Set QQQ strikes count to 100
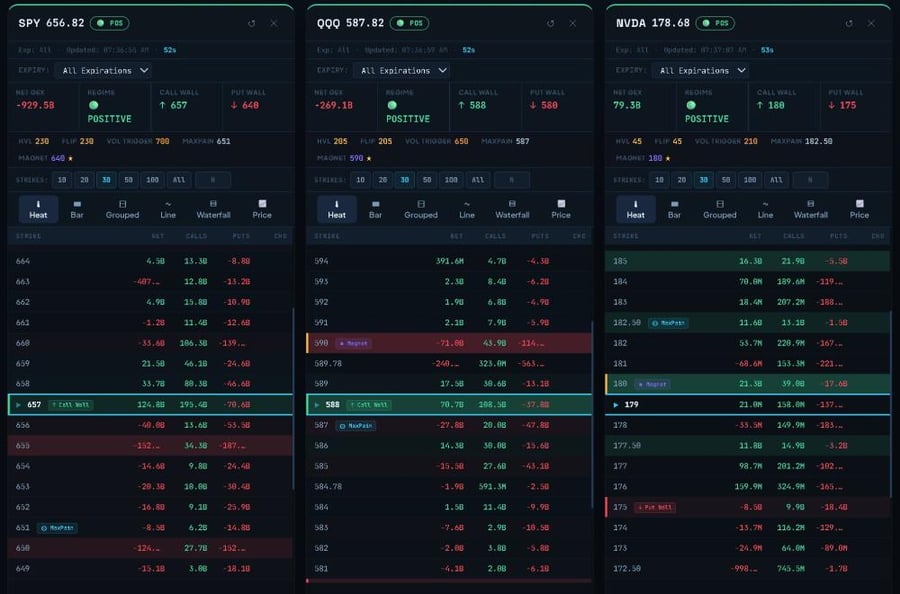 (x=451, y=180)
